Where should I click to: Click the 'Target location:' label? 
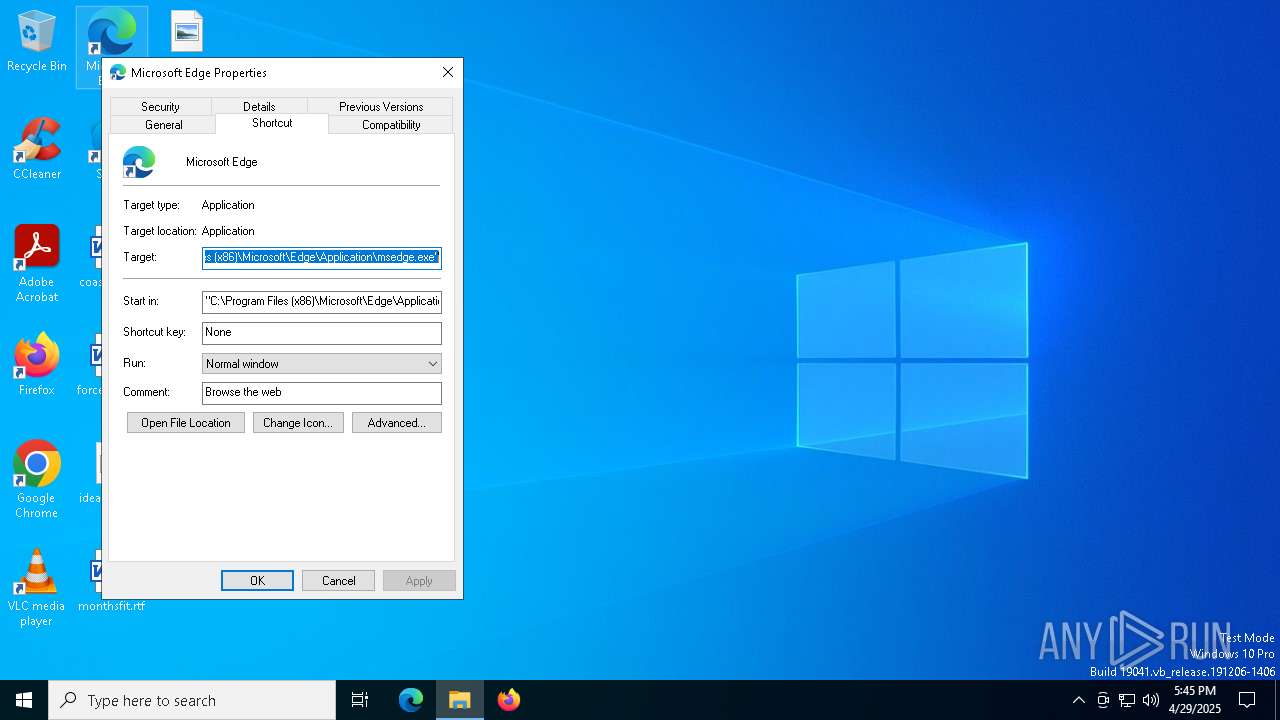coord(160,231)
